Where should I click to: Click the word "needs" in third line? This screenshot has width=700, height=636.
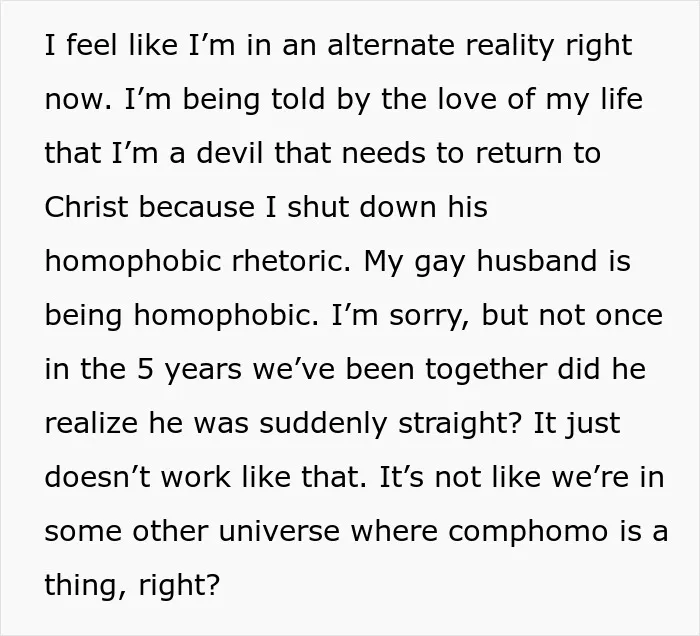[x=383, y=153]
